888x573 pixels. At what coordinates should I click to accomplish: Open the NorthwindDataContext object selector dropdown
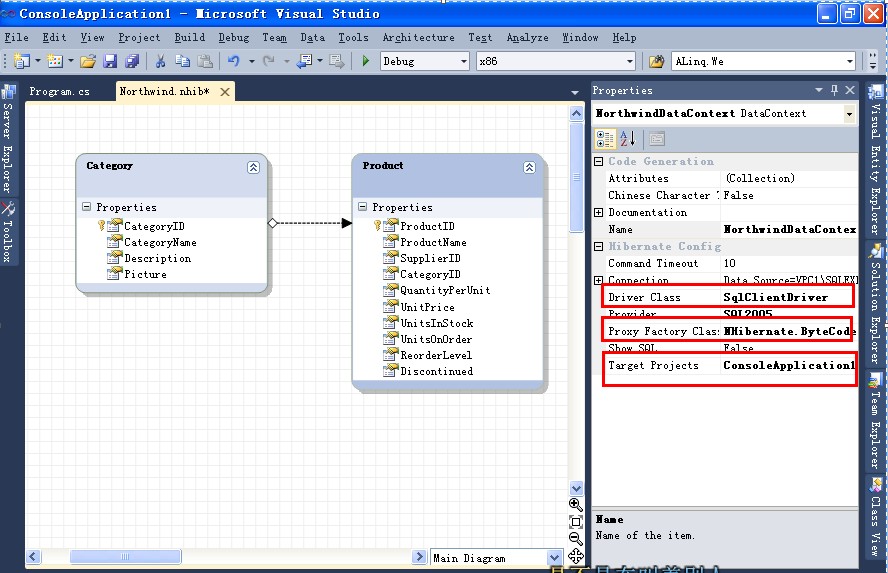(849, 114)
